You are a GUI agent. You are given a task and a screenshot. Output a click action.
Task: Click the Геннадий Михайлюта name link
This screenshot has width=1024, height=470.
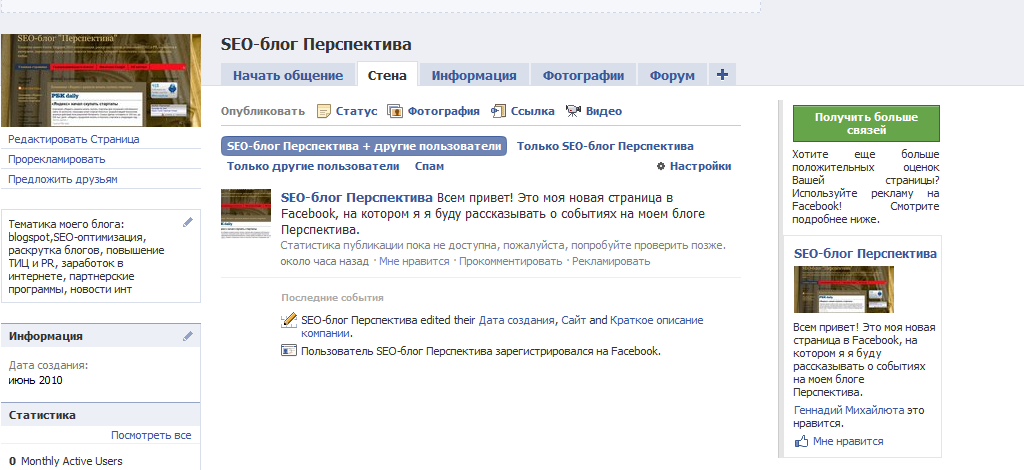coord(849,411)
